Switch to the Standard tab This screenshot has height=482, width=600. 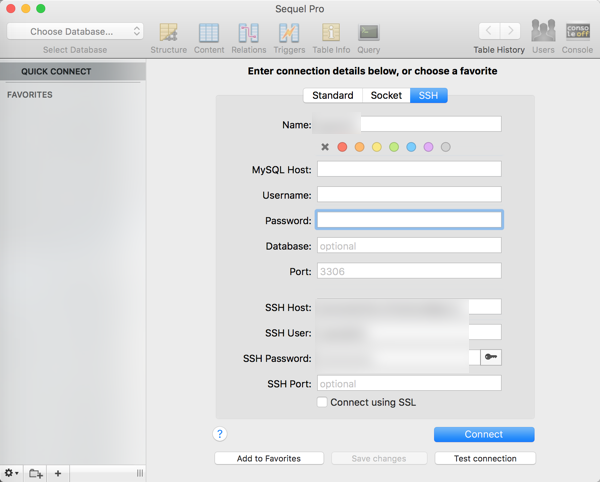333,95
